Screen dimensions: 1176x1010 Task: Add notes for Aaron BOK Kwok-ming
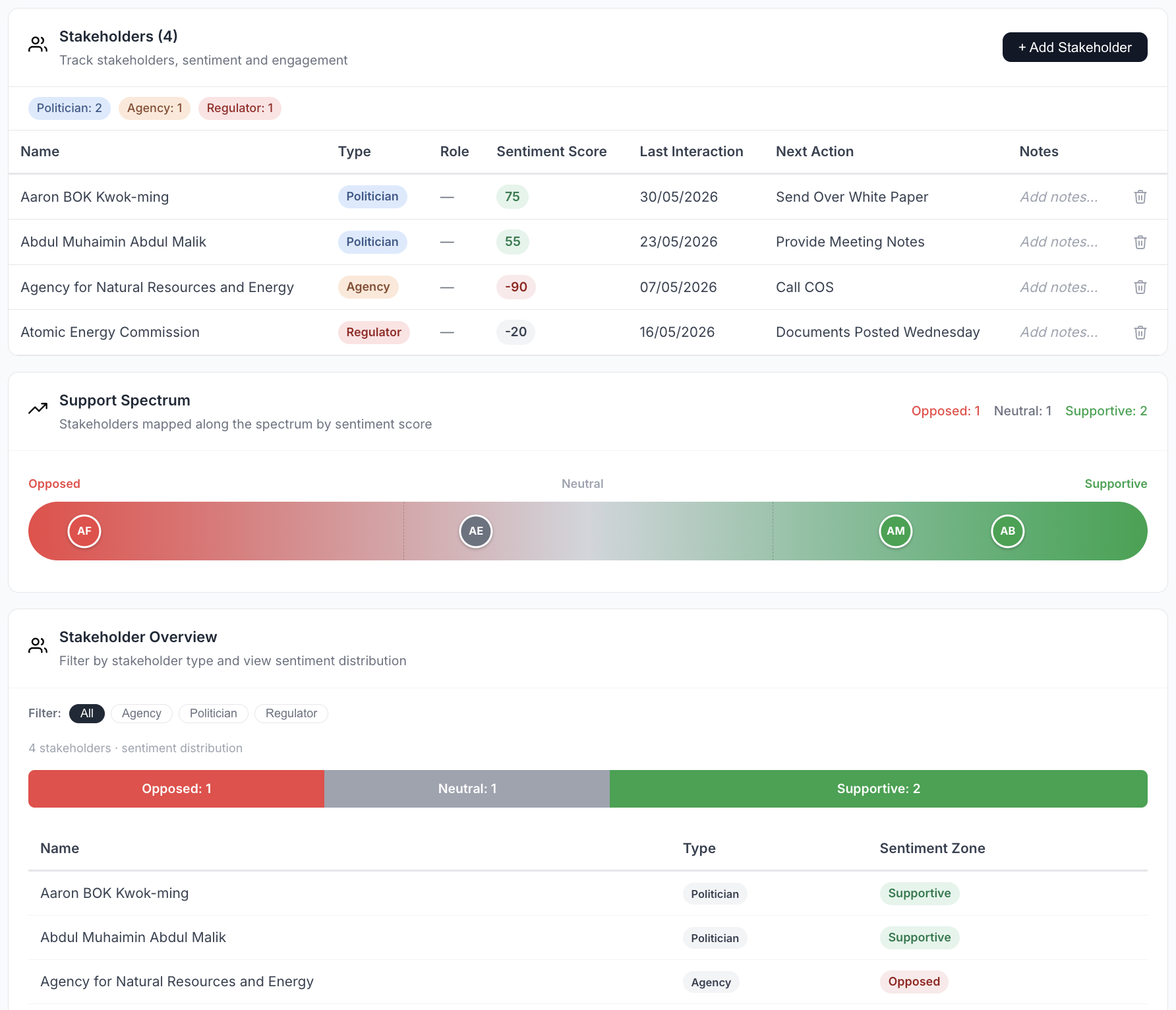1059,196
